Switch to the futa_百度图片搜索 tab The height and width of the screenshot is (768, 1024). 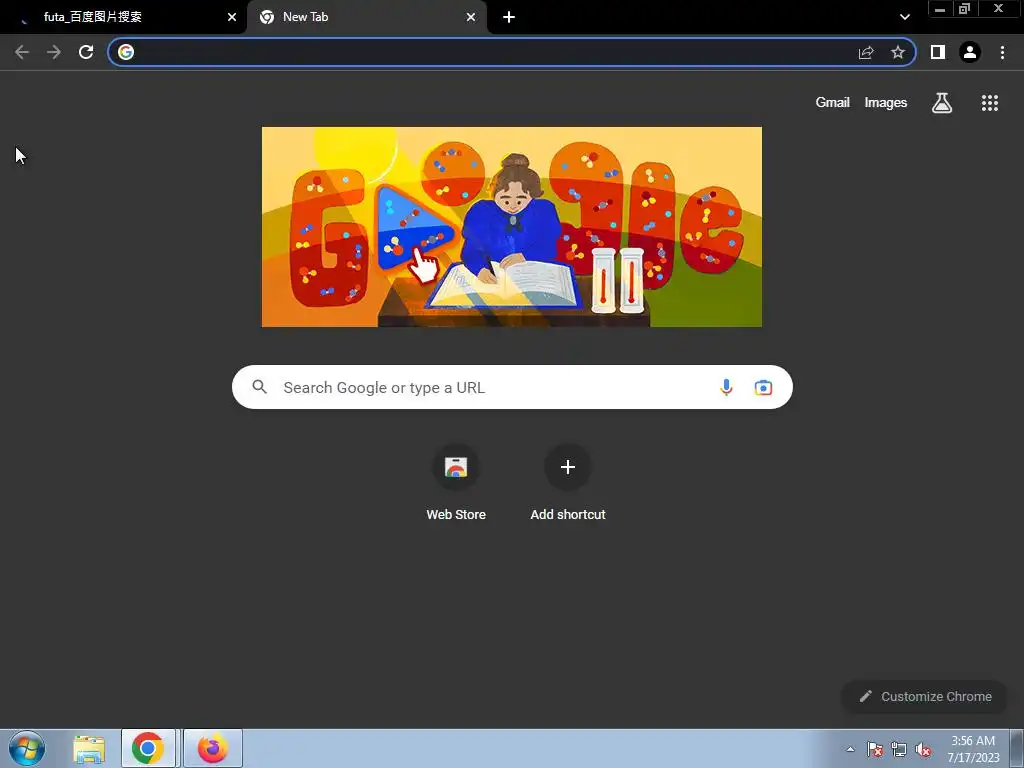point(123,17)
